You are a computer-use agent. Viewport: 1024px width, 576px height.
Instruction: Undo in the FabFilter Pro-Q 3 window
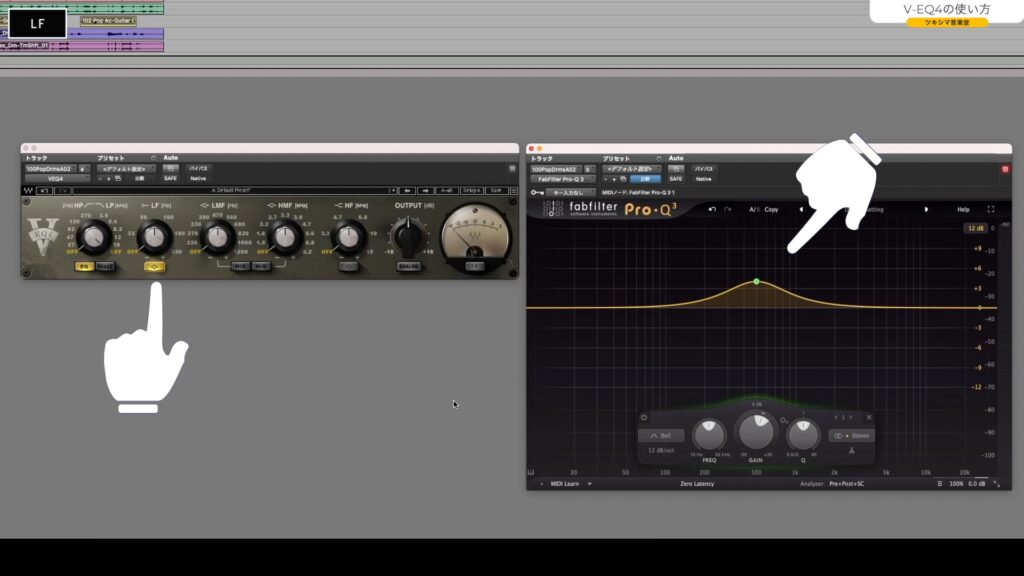(712, 210)
